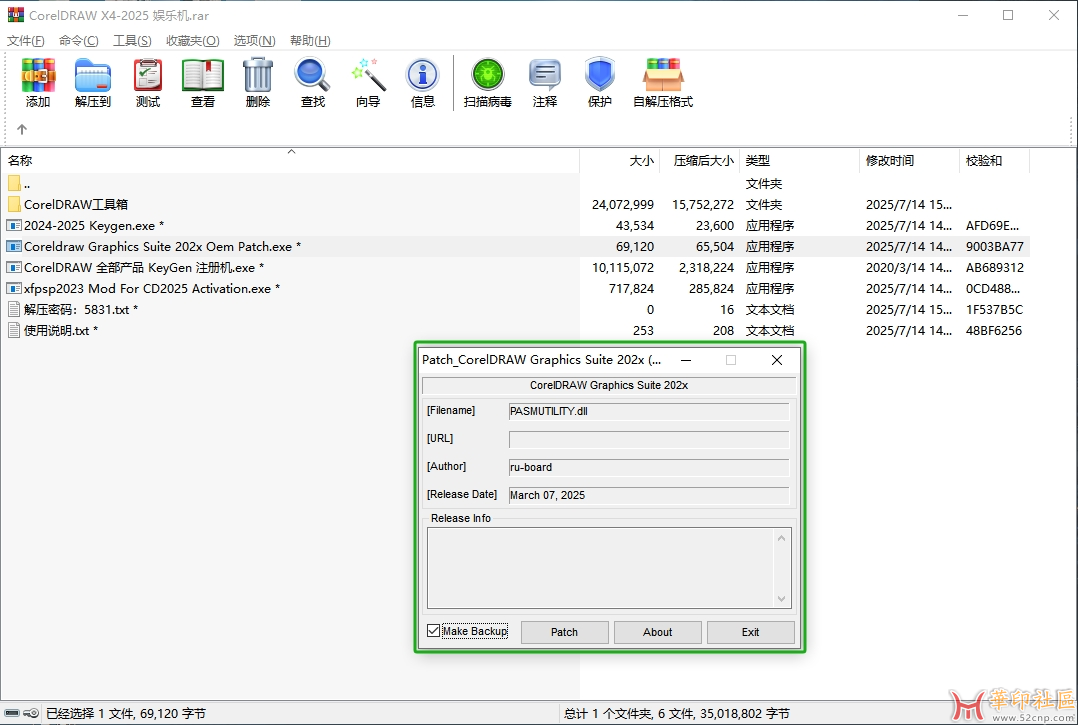Screen dimensions: 1078x725
Task: Toggle the Make Backup checkbox
Action: click(x=433, y=631)
